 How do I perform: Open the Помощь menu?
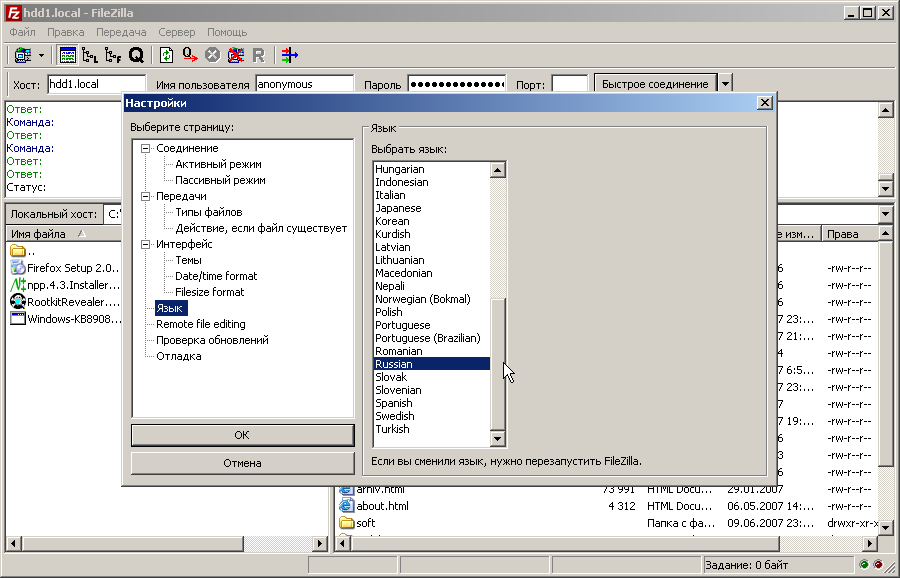(x=227, y=32)
